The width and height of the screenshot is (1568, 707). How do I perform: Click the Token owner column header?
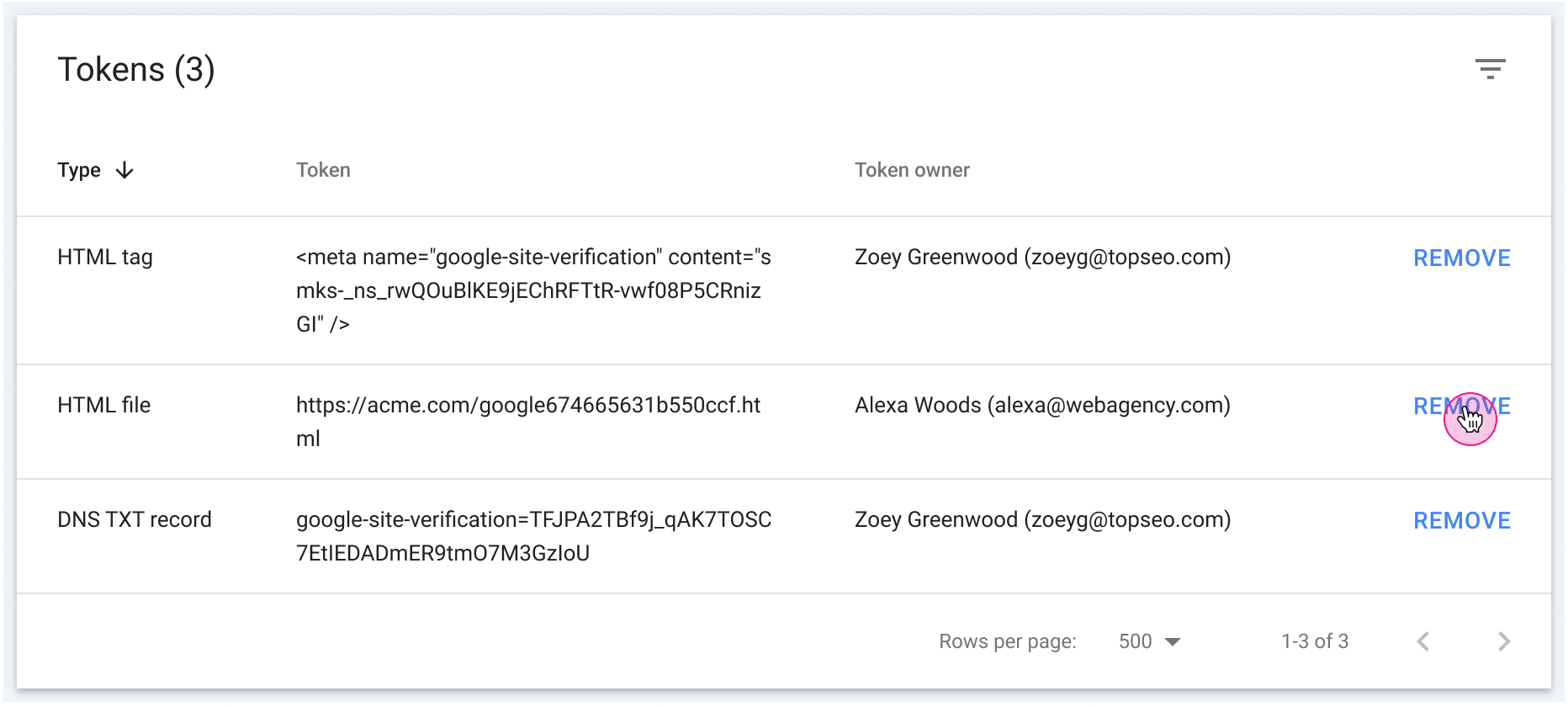pyautogui.click(x=912, y=170)
